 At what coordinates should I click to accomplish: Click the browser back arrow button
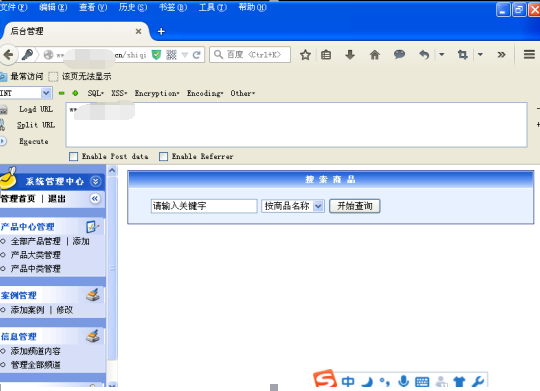[x=8, y=54]
